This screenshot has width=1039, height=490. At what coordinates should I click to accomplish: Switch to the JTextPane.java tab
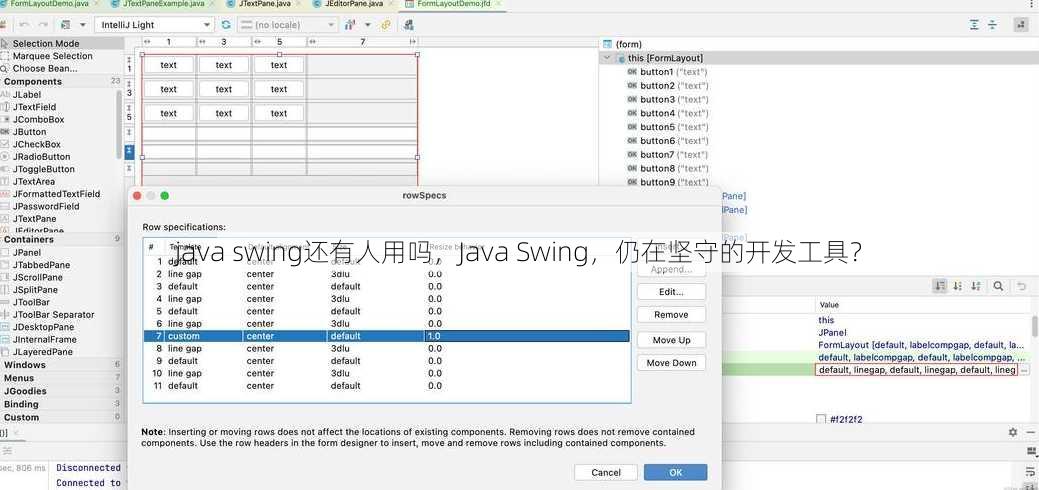[x=263, y=4]
